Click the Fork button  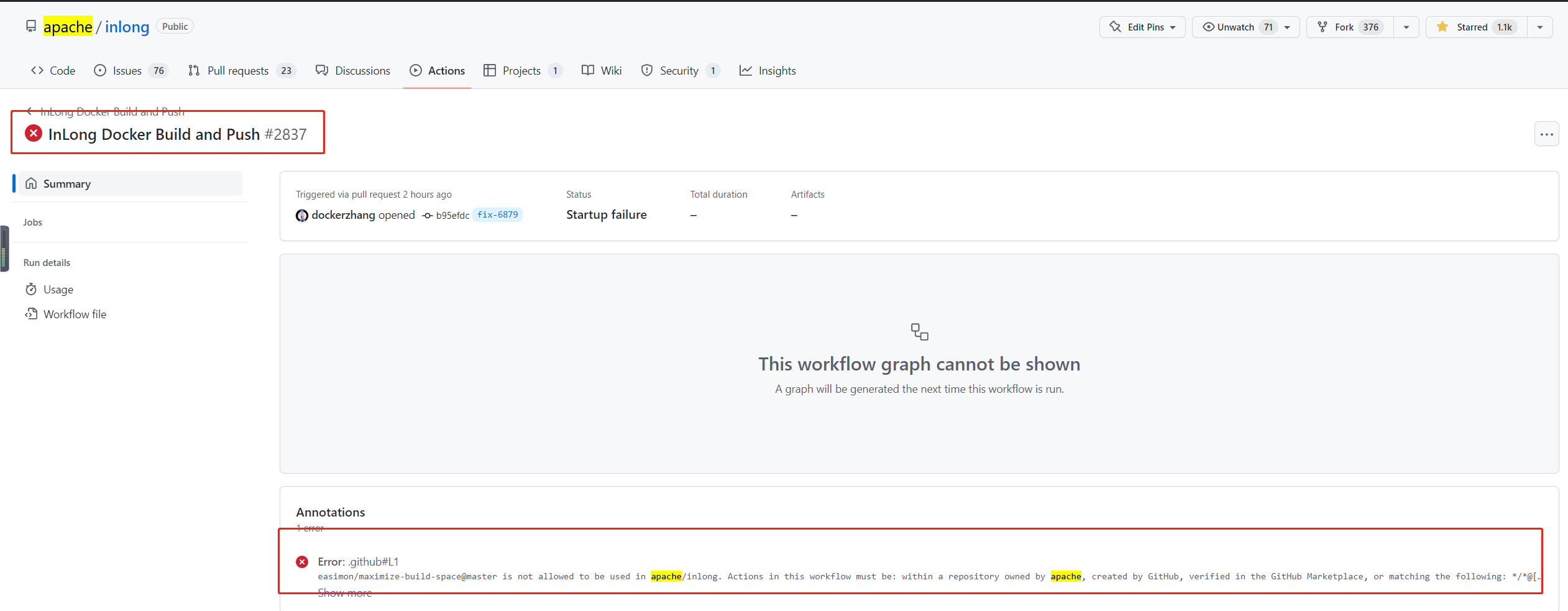tap(1350, 27)
